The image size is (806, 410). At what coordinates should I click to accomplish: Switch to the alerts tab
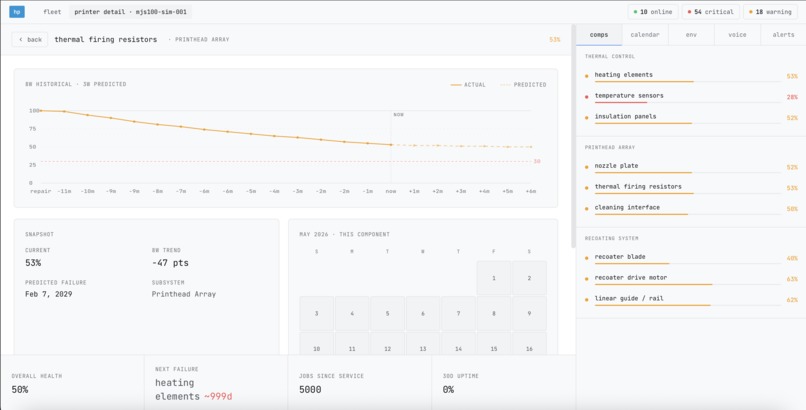click(783, 35)
